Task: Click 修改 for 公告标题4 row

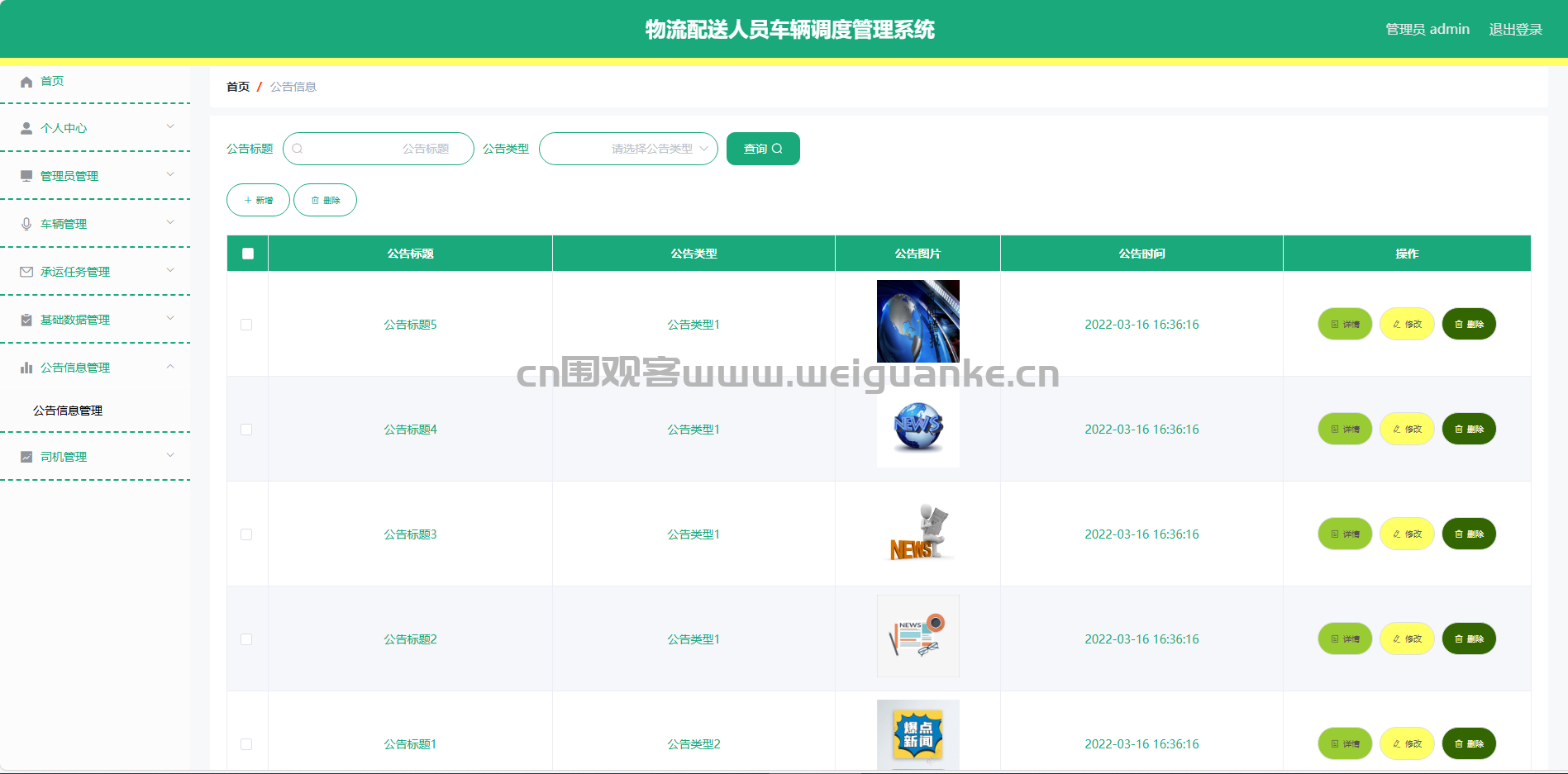Action: coord(1407,429)
